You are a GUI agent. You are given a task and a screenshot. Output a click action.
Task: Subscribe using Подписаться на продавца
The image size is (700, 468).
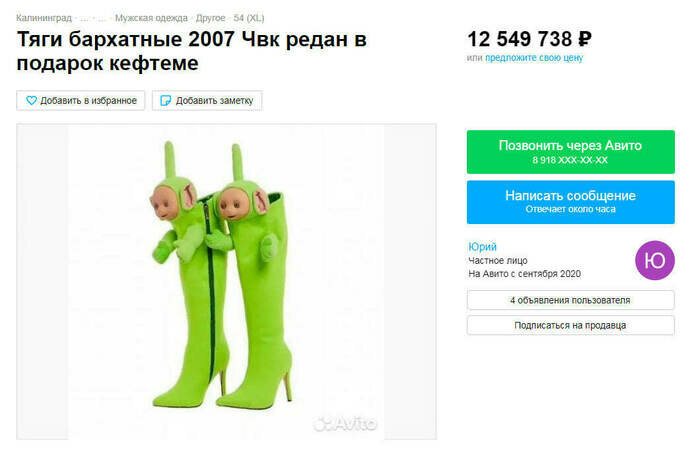(571, 325)
